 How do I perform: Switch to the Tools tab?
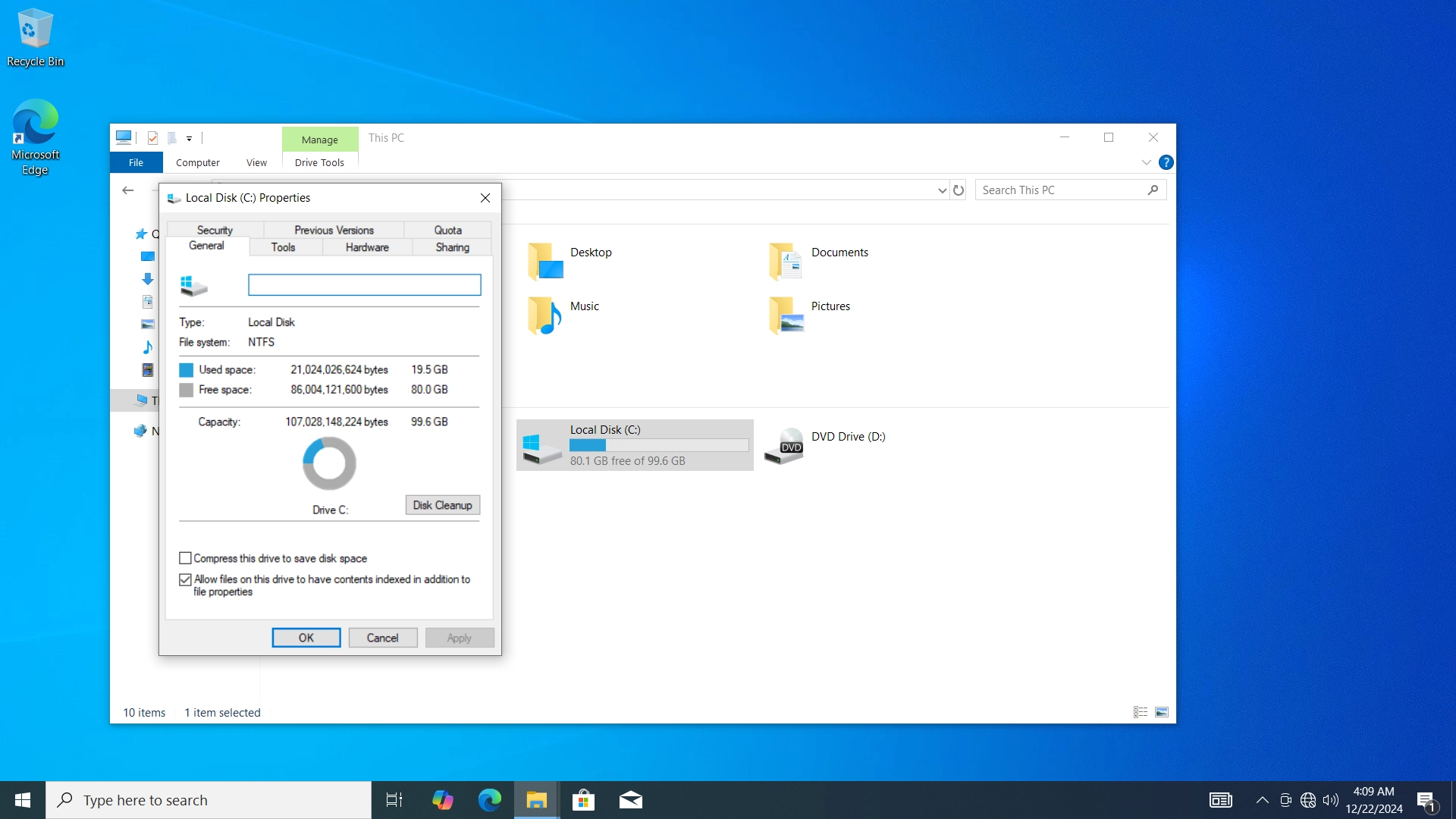283,247
